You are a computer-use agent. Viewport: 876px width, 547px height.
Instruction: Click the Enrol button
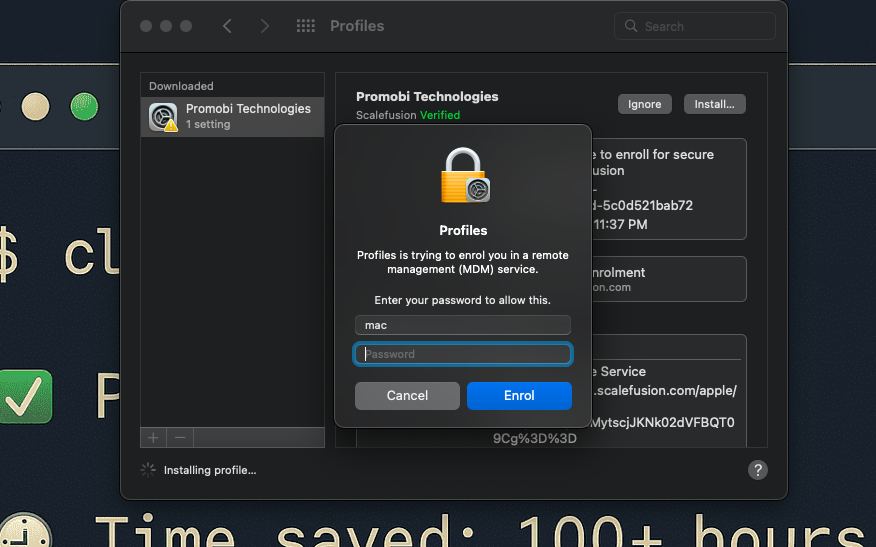coord(519,396)
